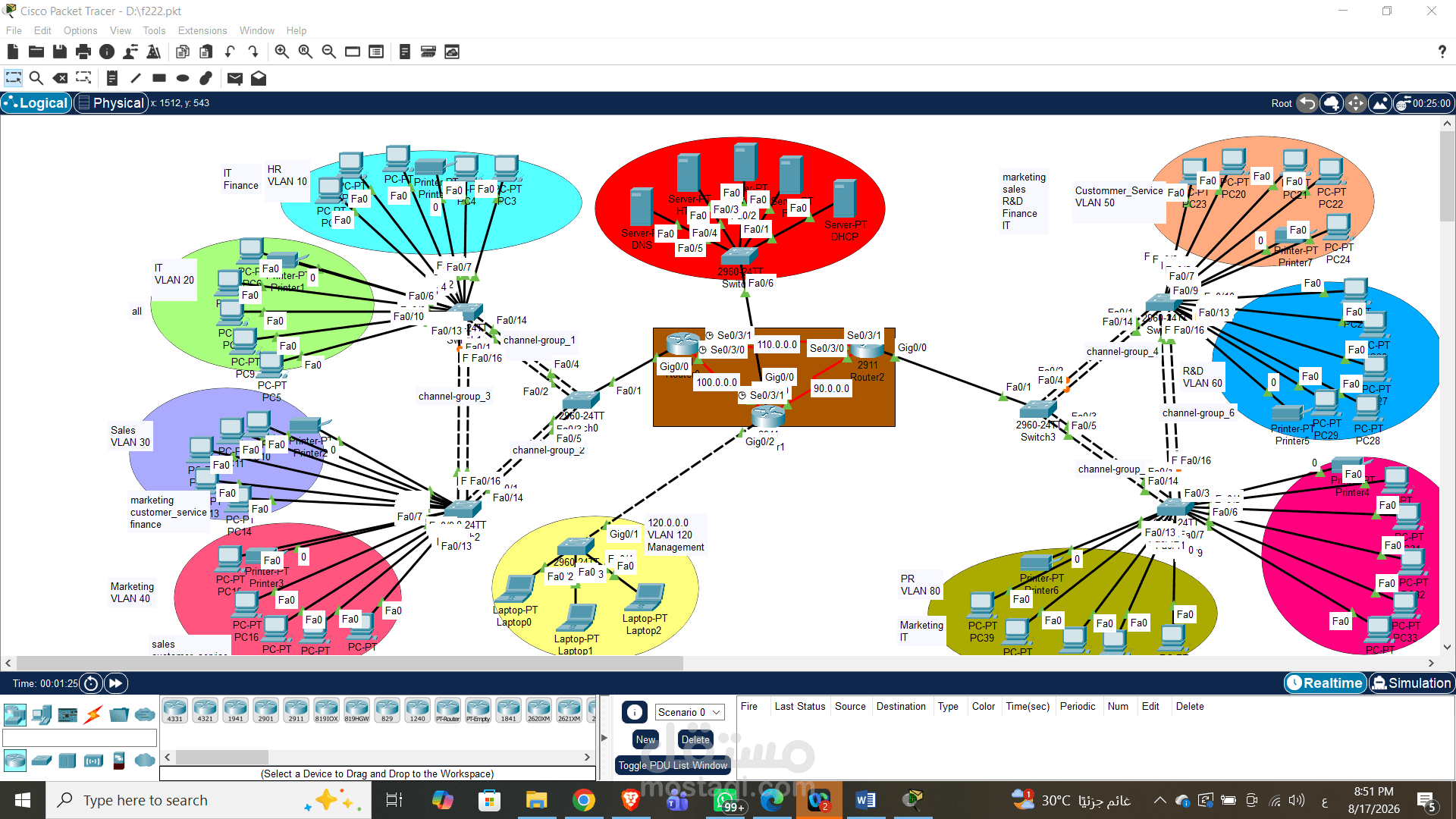Select the Resize Shape tool
This screenshot has height=819, width=1456.
coord(83,78)
